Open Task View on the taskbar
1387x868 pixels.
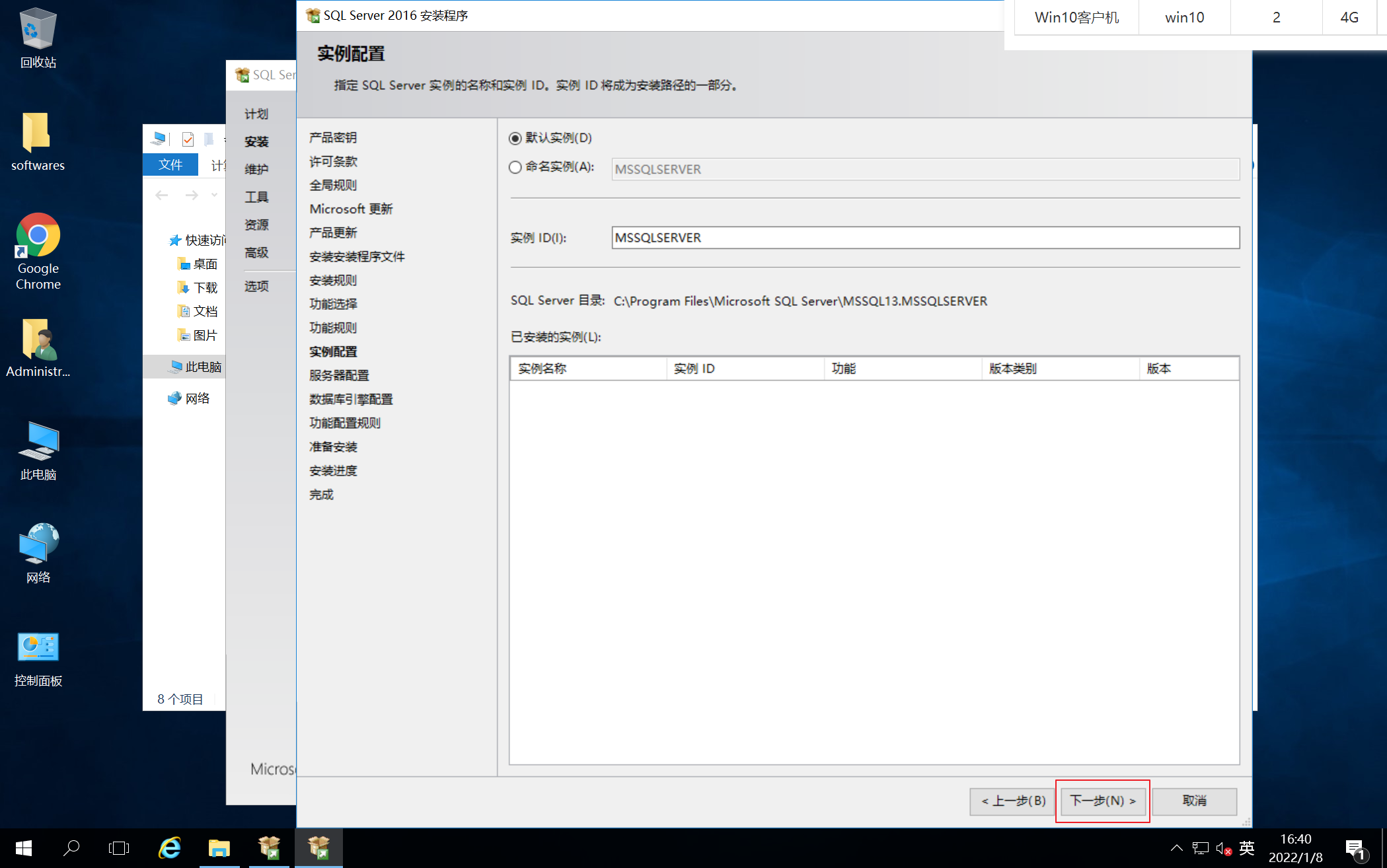click(119, 848)
